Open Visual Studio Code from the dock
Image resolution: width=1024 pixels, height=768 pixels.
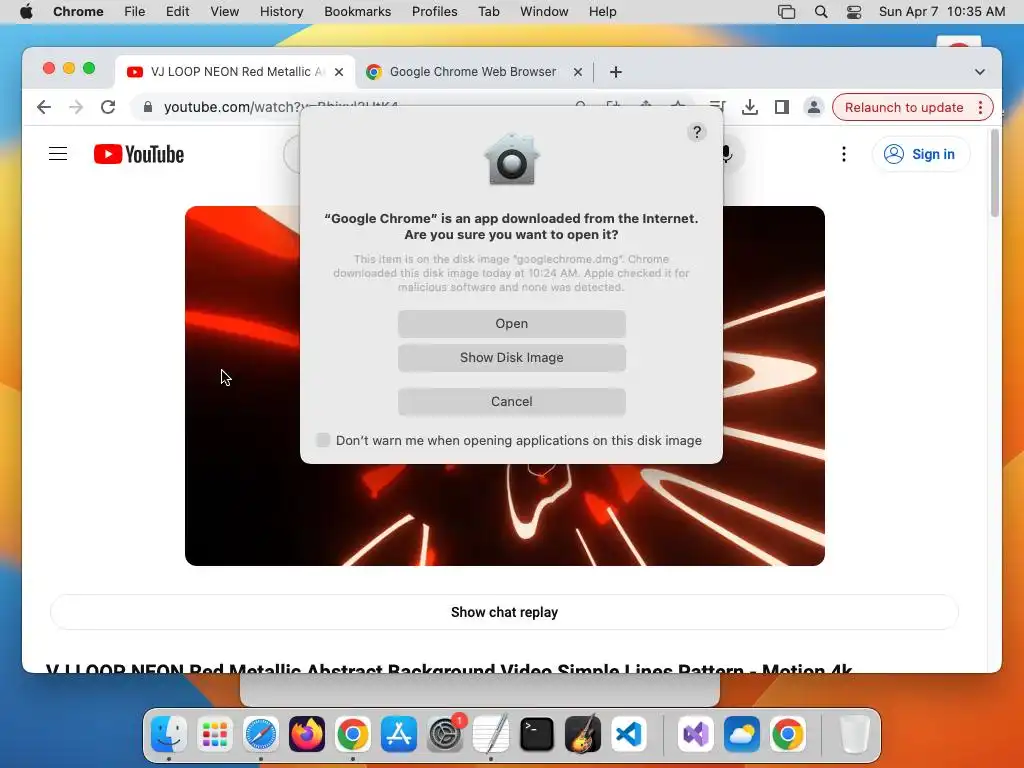click(629, 735)
